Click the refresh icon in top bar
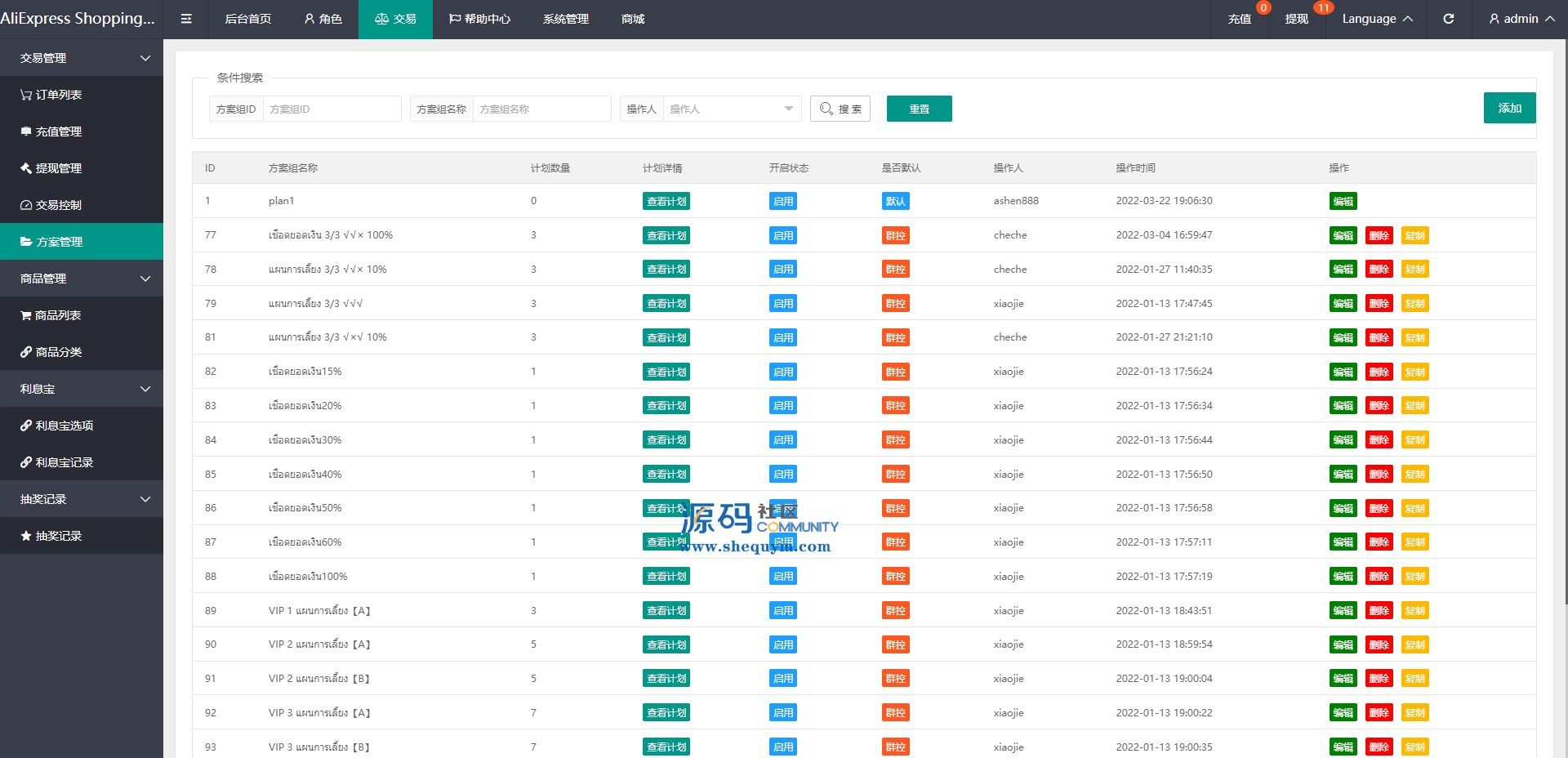This screenshot has height=758, width=1568. pyautogui.click(x=1449, y=19)
